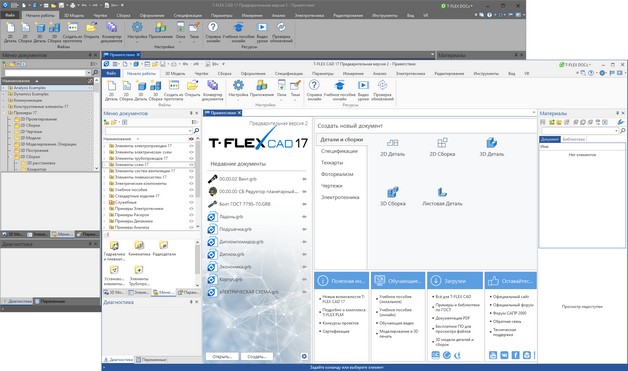Create Листовая Деталь from the welcome page
The height and width of the screenshot is (371, 628).
click(442, 196)
